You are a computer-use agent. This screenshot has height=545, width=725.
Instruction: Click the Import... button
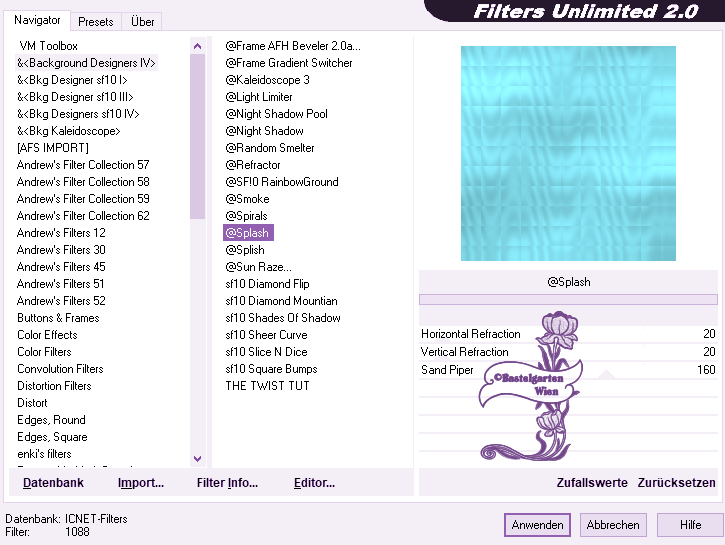click(x=141, y=483)
